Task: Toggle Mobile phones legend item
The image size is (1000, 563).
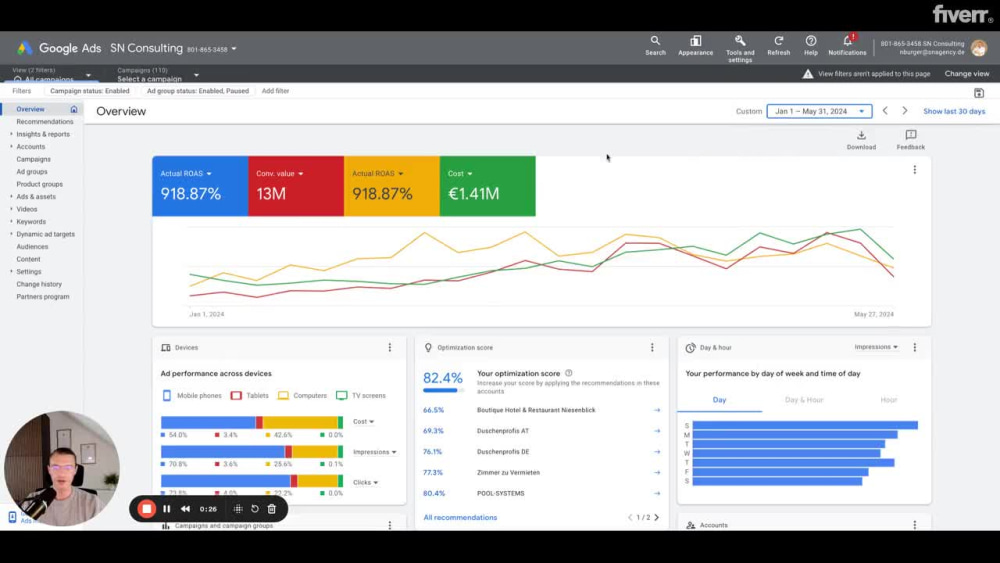Action: tap(192, 395)
